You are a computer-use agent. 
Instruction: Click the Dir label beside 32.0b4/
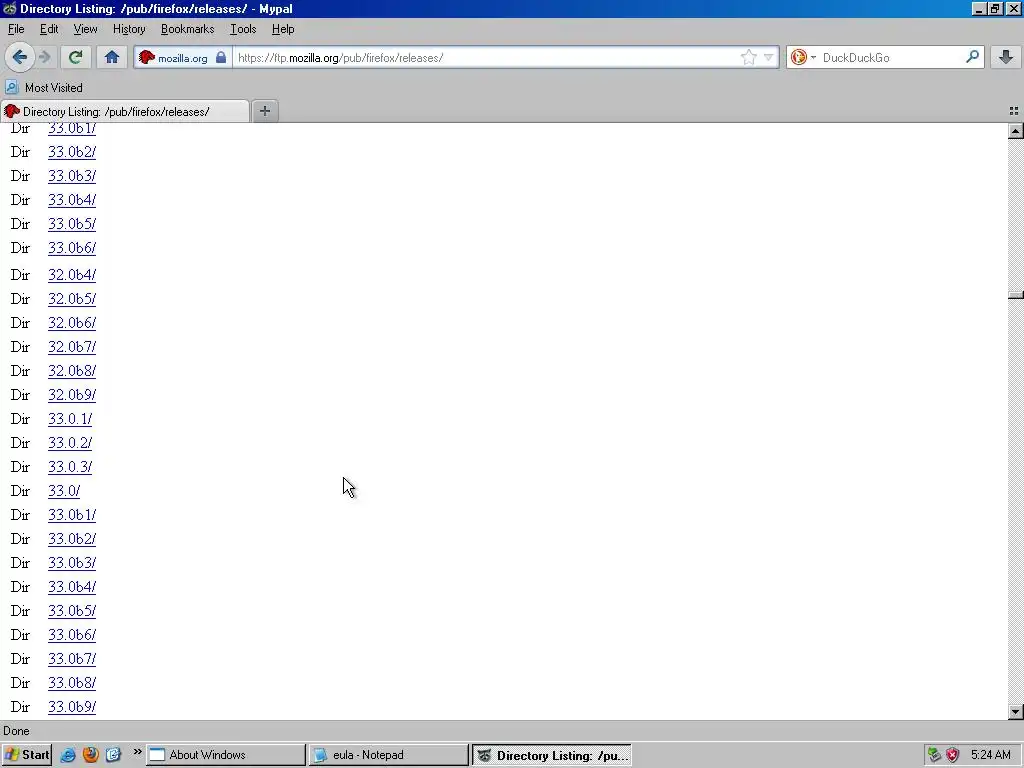tap(20, 275)
